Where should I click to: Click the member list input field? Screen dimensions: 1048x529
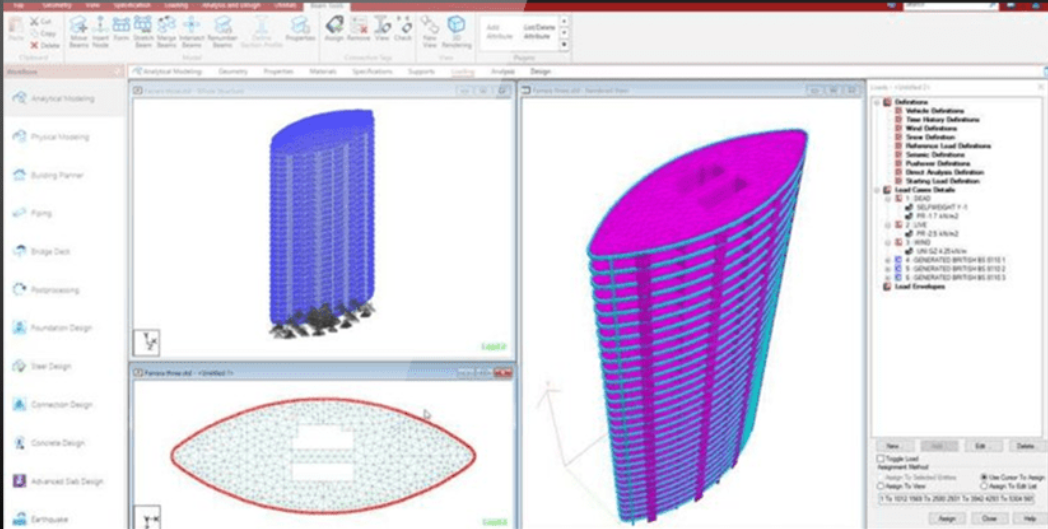[956, 498]
